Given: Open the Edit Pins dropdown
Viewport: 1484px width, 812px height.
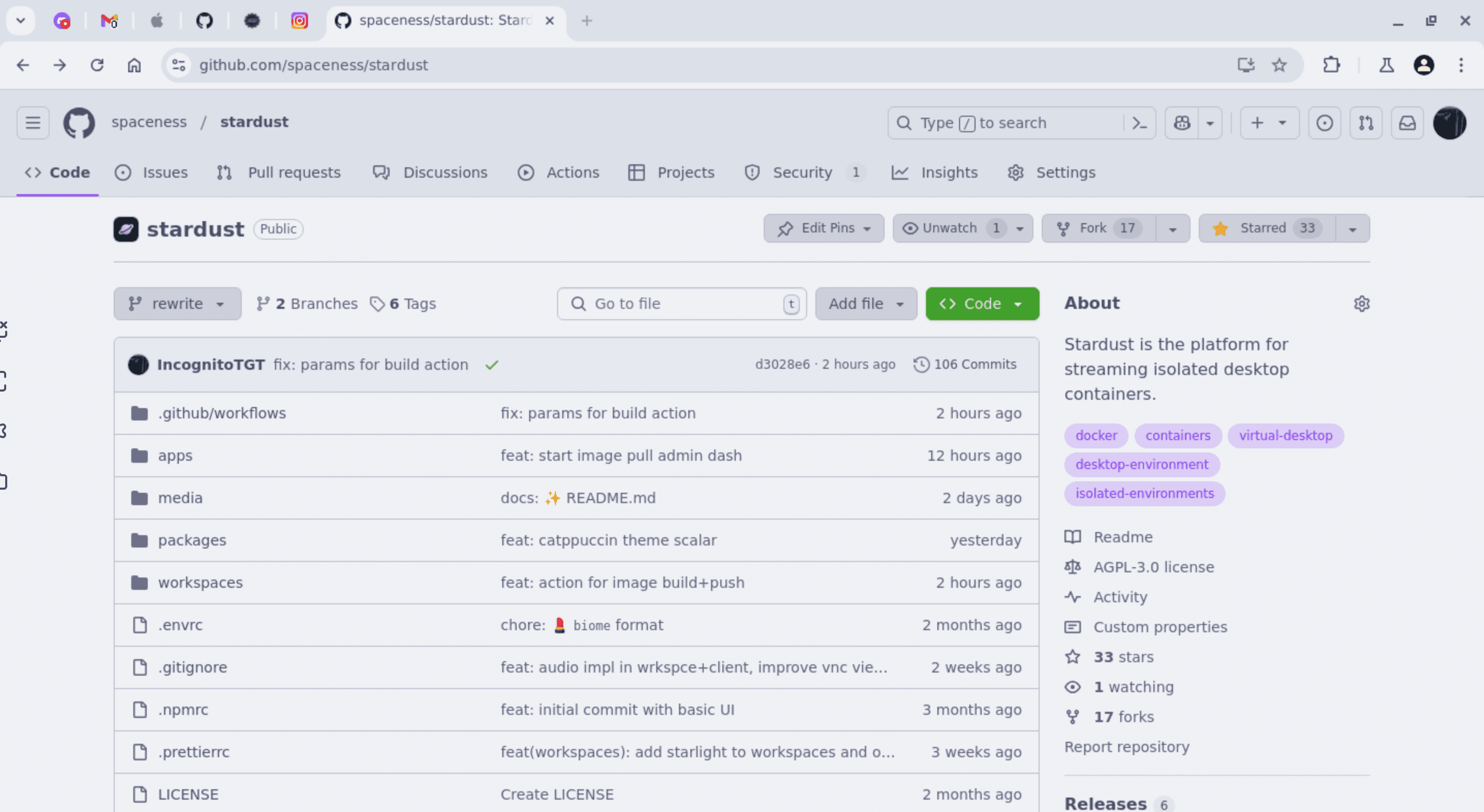Looking at the screenshot, I should (823, 228).
